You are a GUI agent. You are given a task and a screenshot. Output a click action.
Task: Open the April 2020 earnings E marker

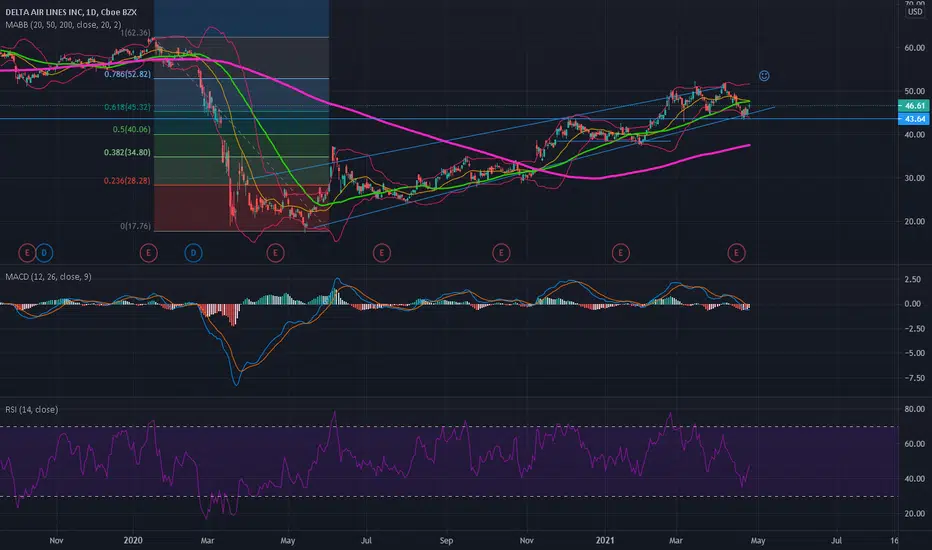click(275, 253)
